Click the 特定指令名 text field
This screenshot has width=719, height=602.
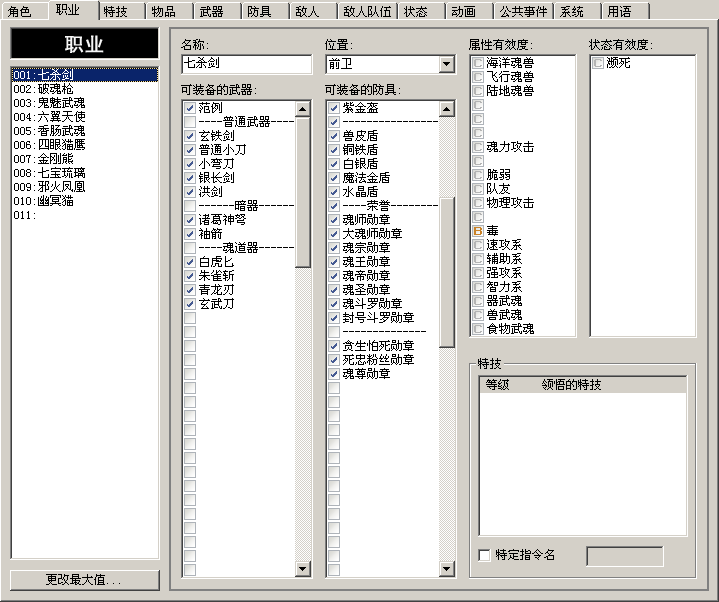point(625,556)
